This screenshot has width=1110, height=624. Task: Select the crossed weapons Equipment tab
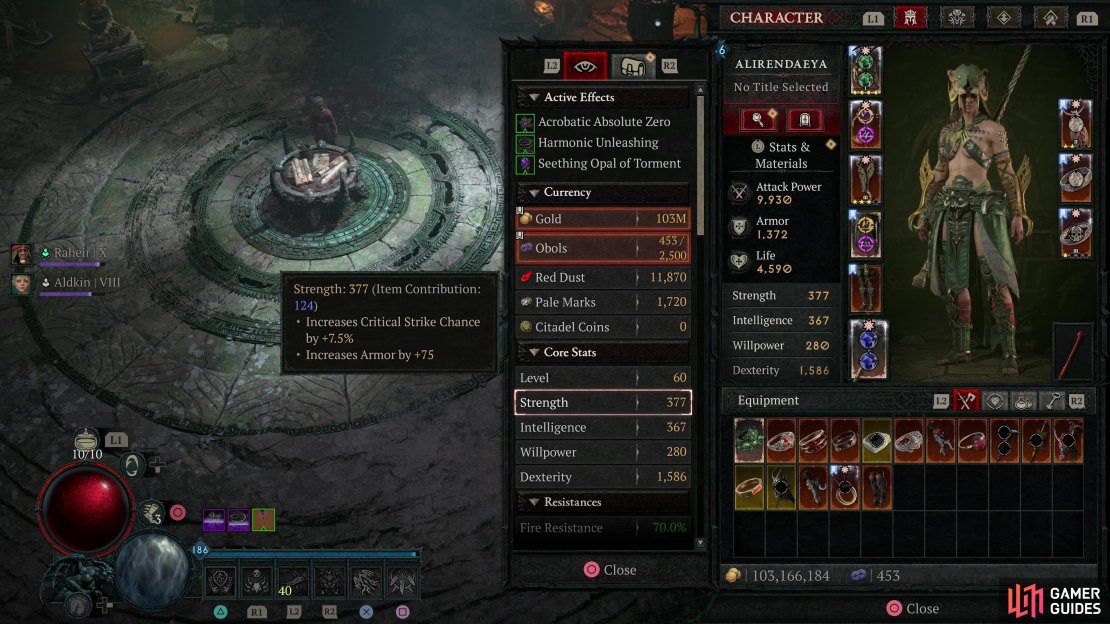point(966,402)
